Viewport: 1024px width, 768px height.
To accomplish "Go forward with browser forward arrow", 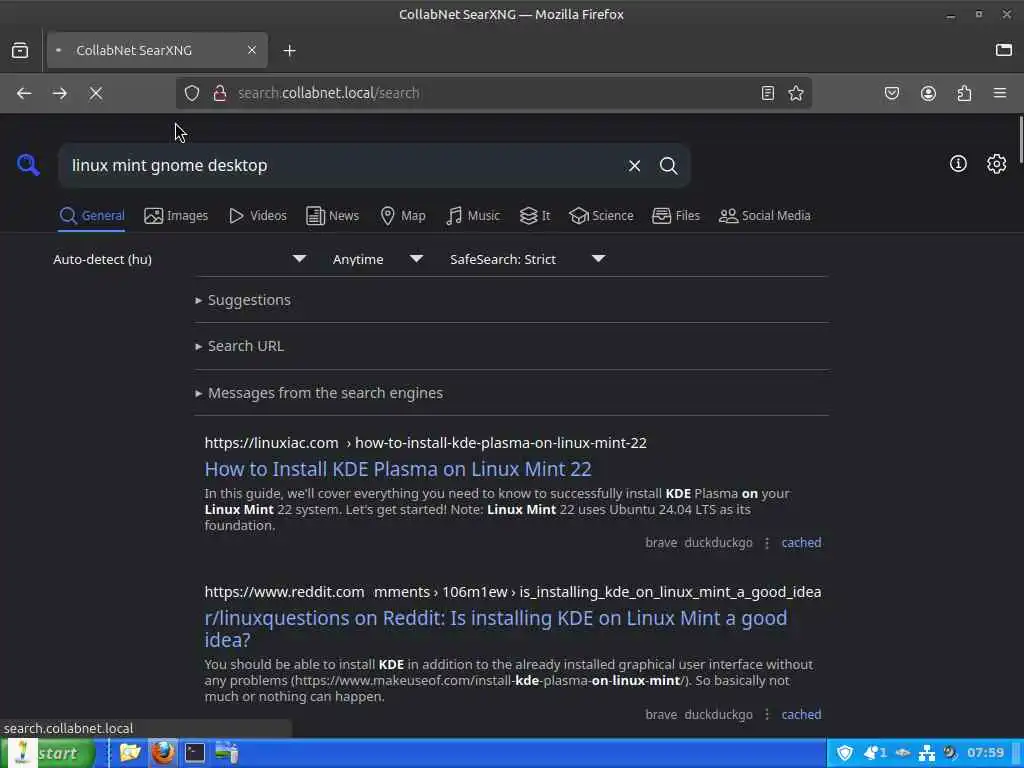I will [59, 93].
